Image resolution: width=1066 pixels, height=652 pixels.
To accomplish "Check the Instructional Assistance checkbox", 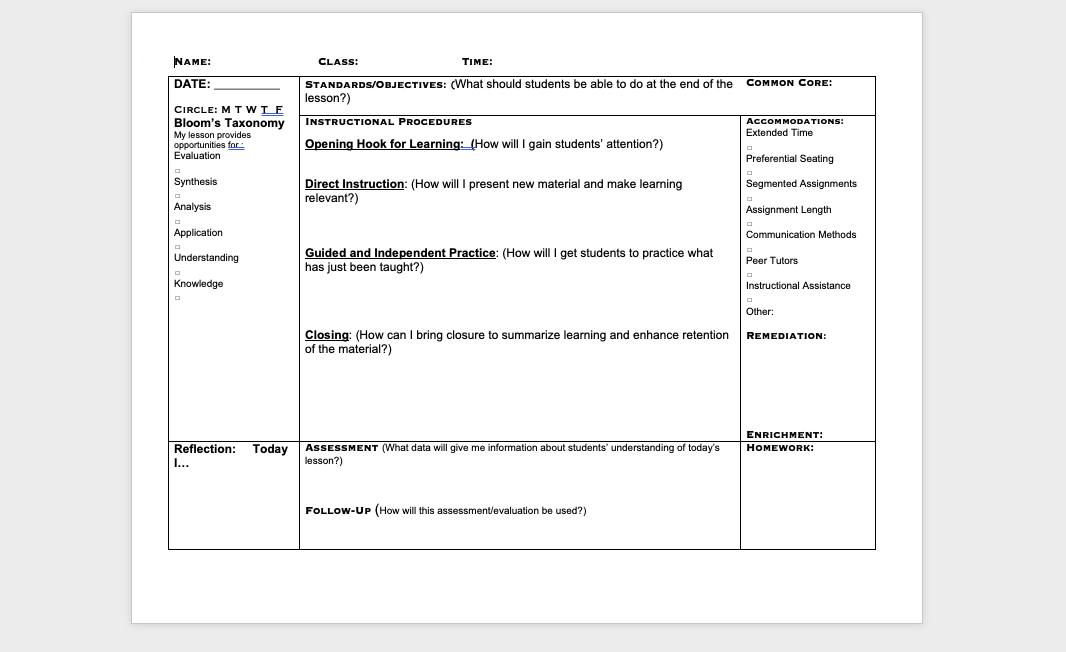I will pyautogui.click(x=748, y=297).
